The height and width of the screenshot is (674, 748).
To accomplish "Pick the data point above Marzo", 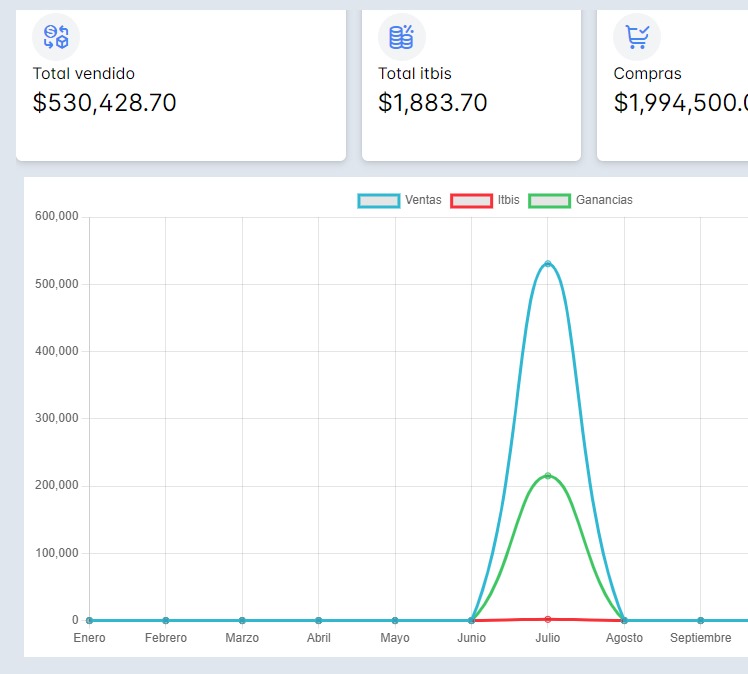I will click(x=242, y=620).
